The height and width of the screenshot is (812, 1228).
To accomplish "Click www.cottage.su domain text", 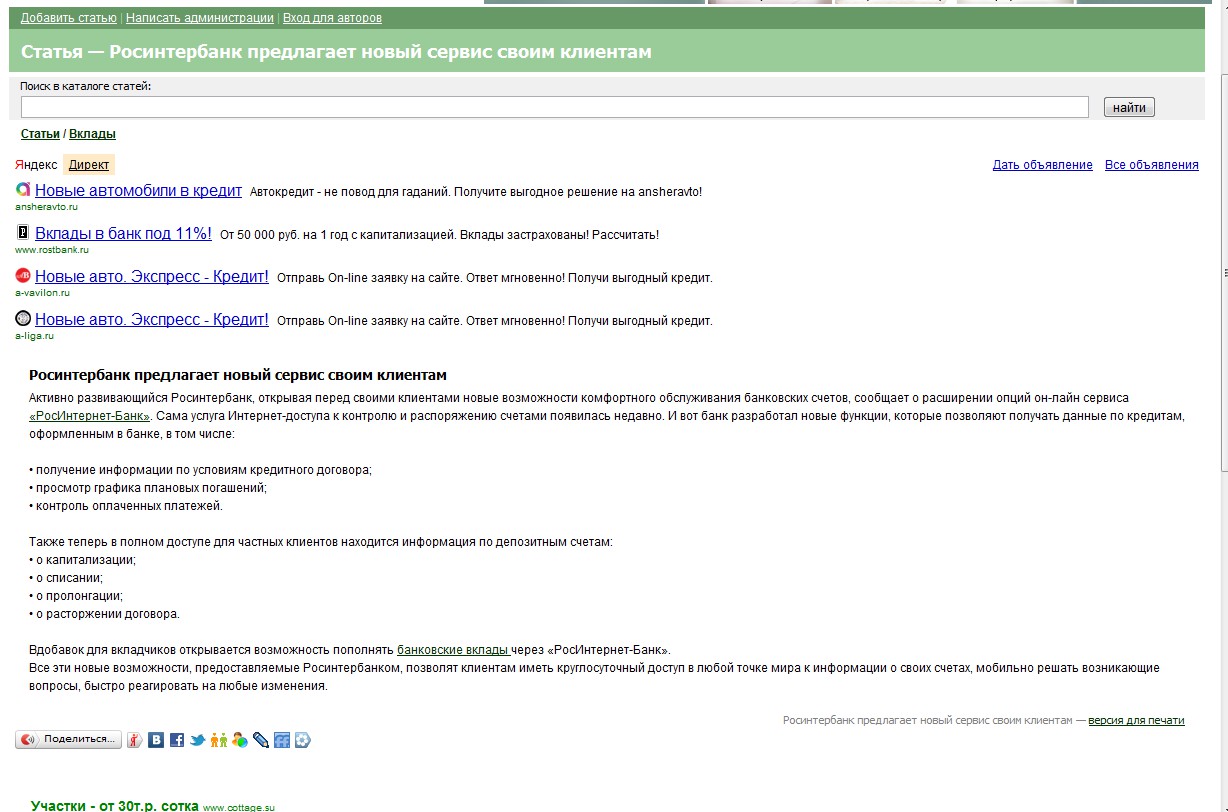I will (x=238, y=807).
